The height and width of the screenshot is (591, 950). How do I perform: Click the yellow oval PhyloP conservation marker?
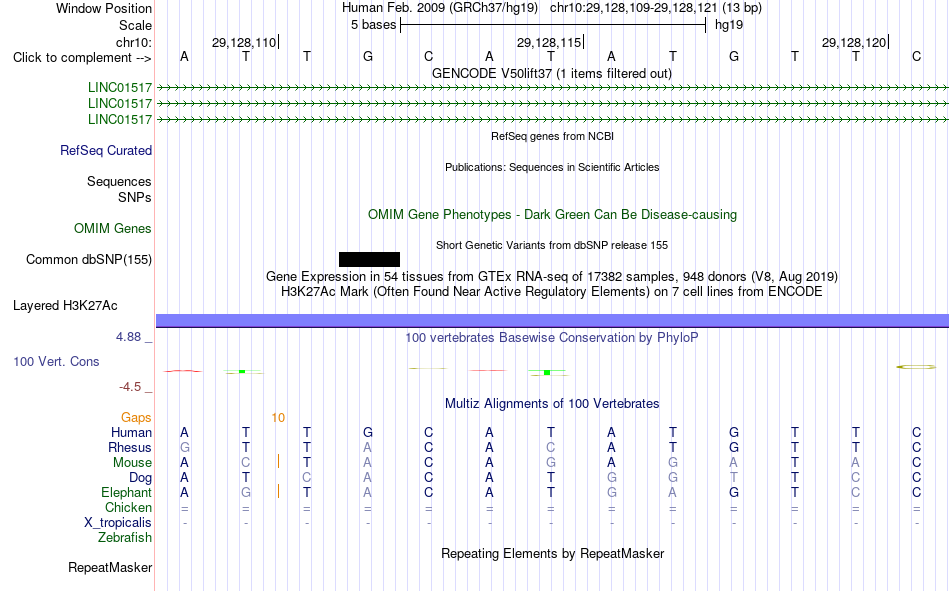(916, 367)
